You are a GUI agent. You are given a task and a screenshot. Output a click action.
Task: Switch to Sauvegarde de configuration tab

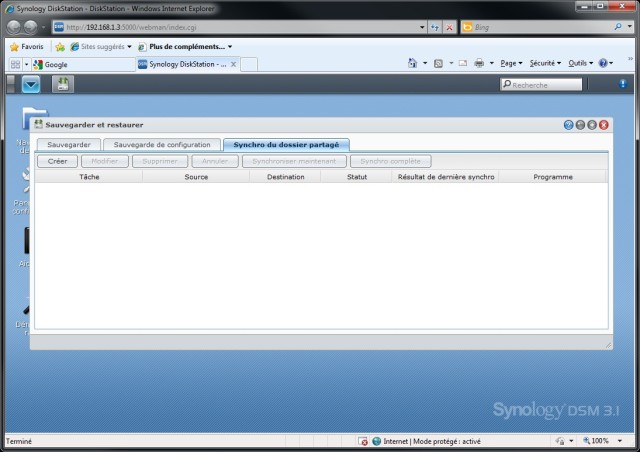coord(162,145)
